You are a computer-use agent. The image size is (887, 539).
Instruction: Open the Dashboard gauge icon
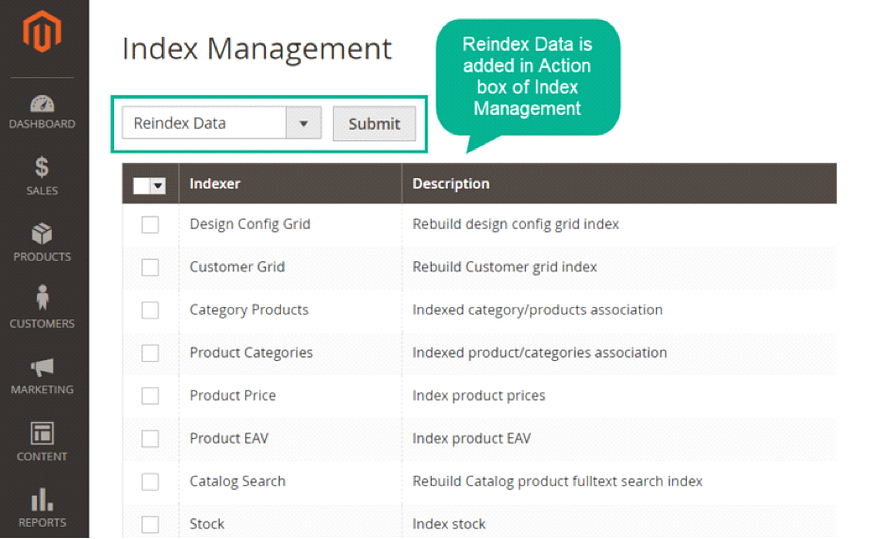point(42,104)
